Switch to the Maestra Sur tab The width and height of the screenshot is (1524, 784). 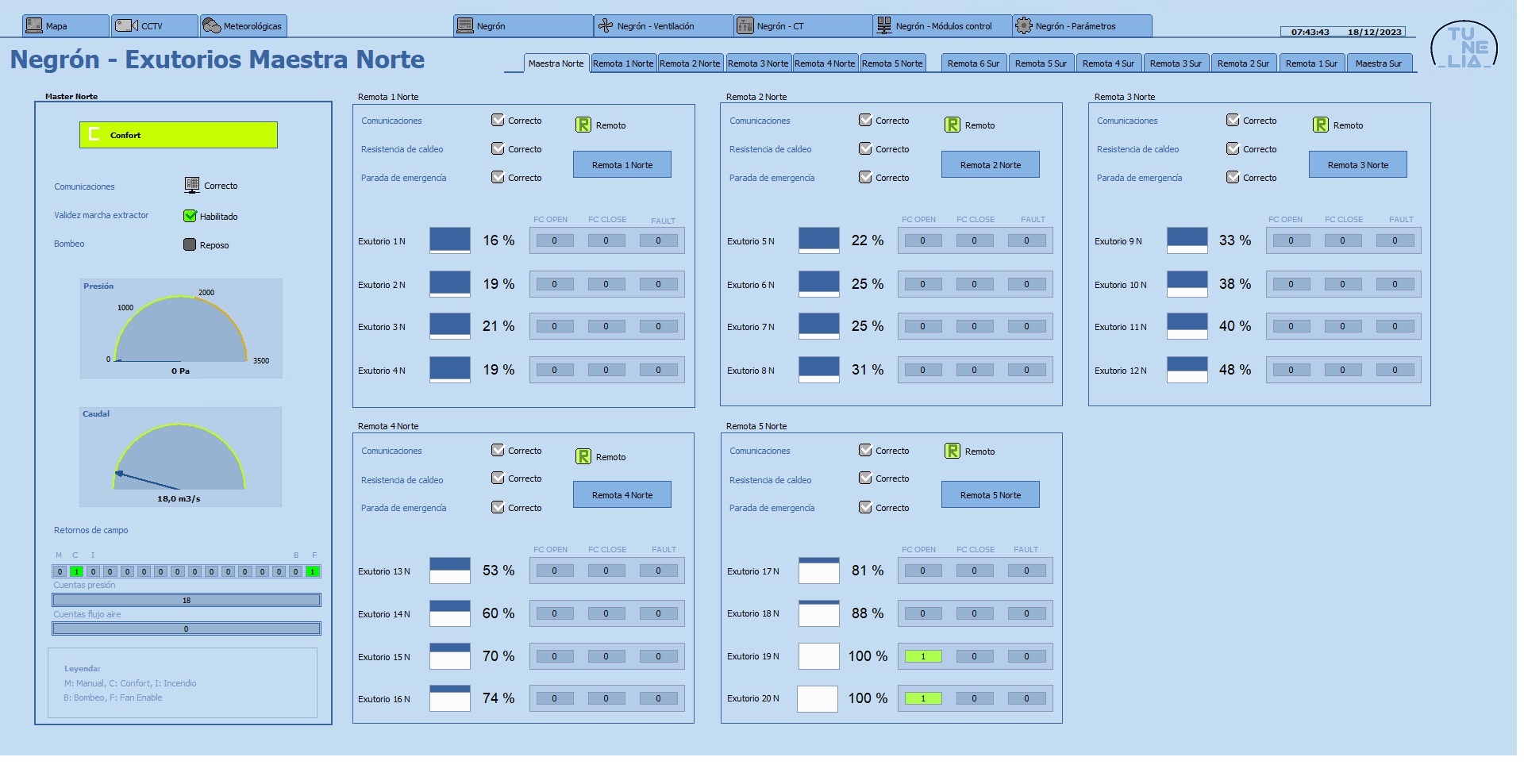click(1379, 63)
